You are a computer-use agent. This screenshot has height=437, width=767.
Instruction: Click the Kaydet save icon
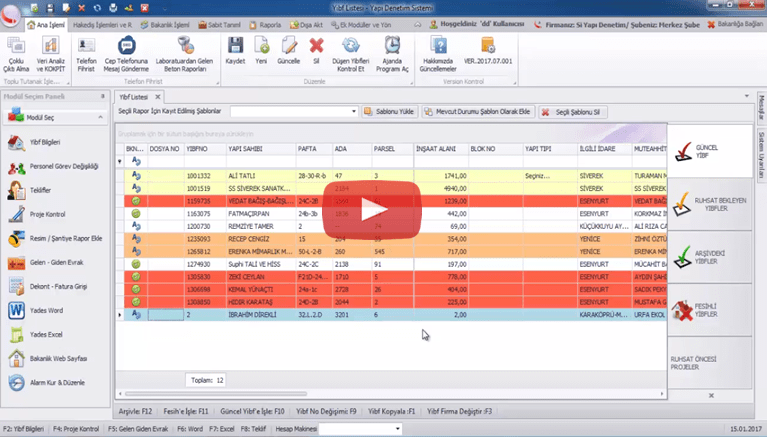236,50
